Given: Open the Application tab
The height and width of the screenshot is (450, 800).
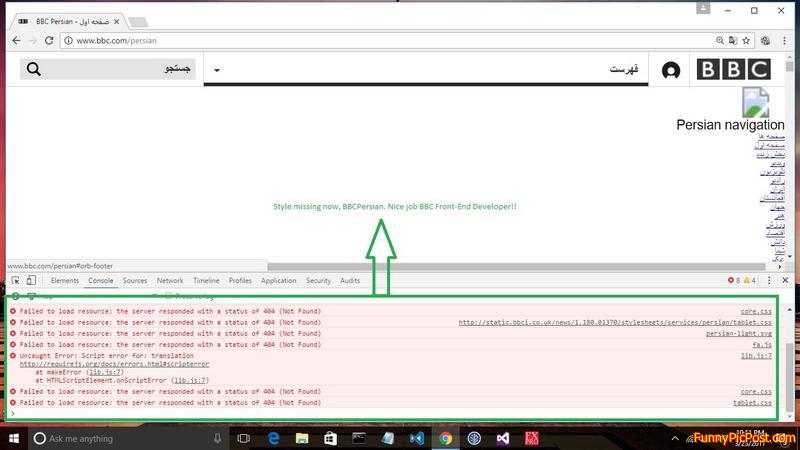Looking at the screenshot, I should click(x=278, y=280).
